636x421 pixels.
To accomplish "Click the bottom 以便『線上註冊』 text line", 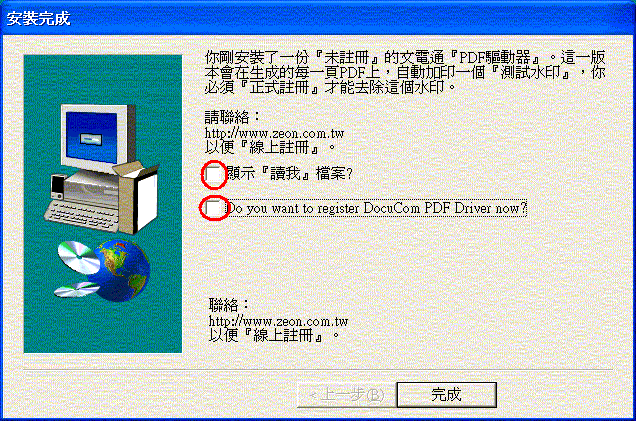I will point(274,335).
